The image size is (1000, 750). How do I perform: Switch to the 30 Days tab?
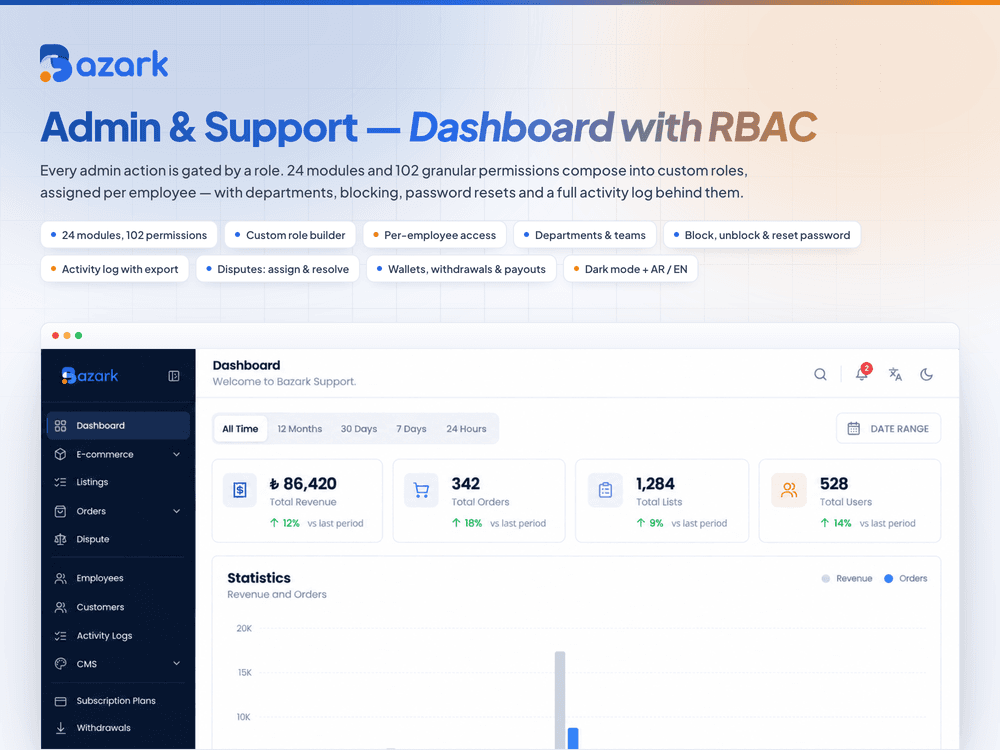click(359, 429)
